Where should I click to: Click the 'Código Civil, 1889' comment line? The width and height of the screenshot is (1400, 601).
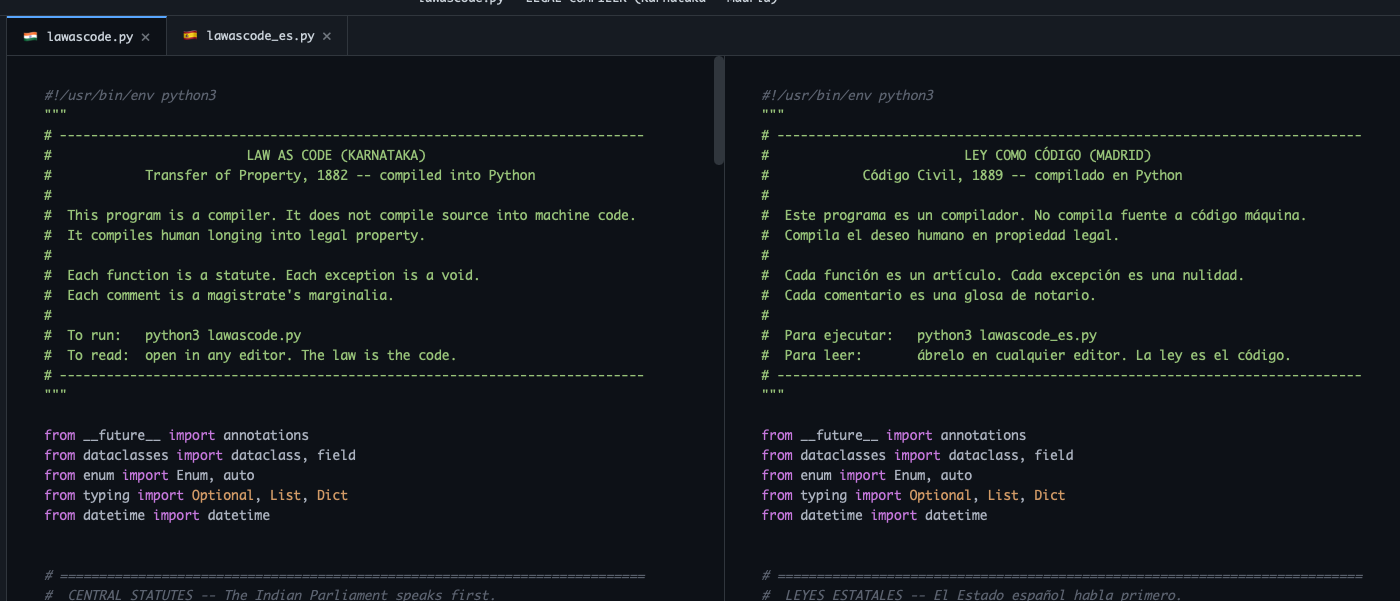pos(1022,175)
